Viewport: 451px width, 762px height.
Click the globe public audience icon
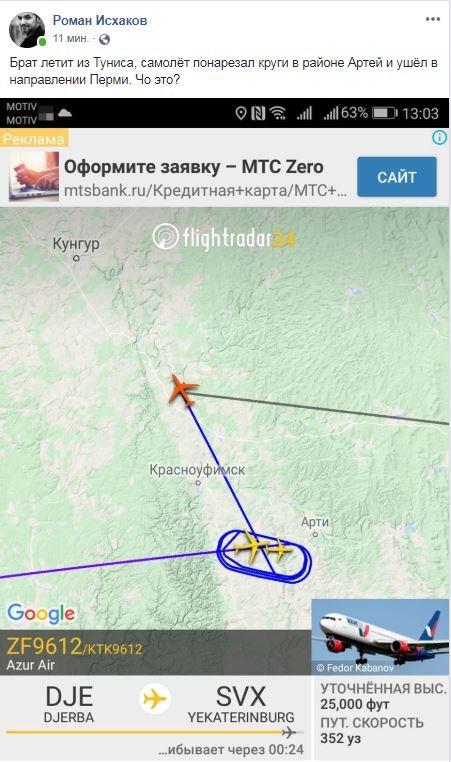104,39
